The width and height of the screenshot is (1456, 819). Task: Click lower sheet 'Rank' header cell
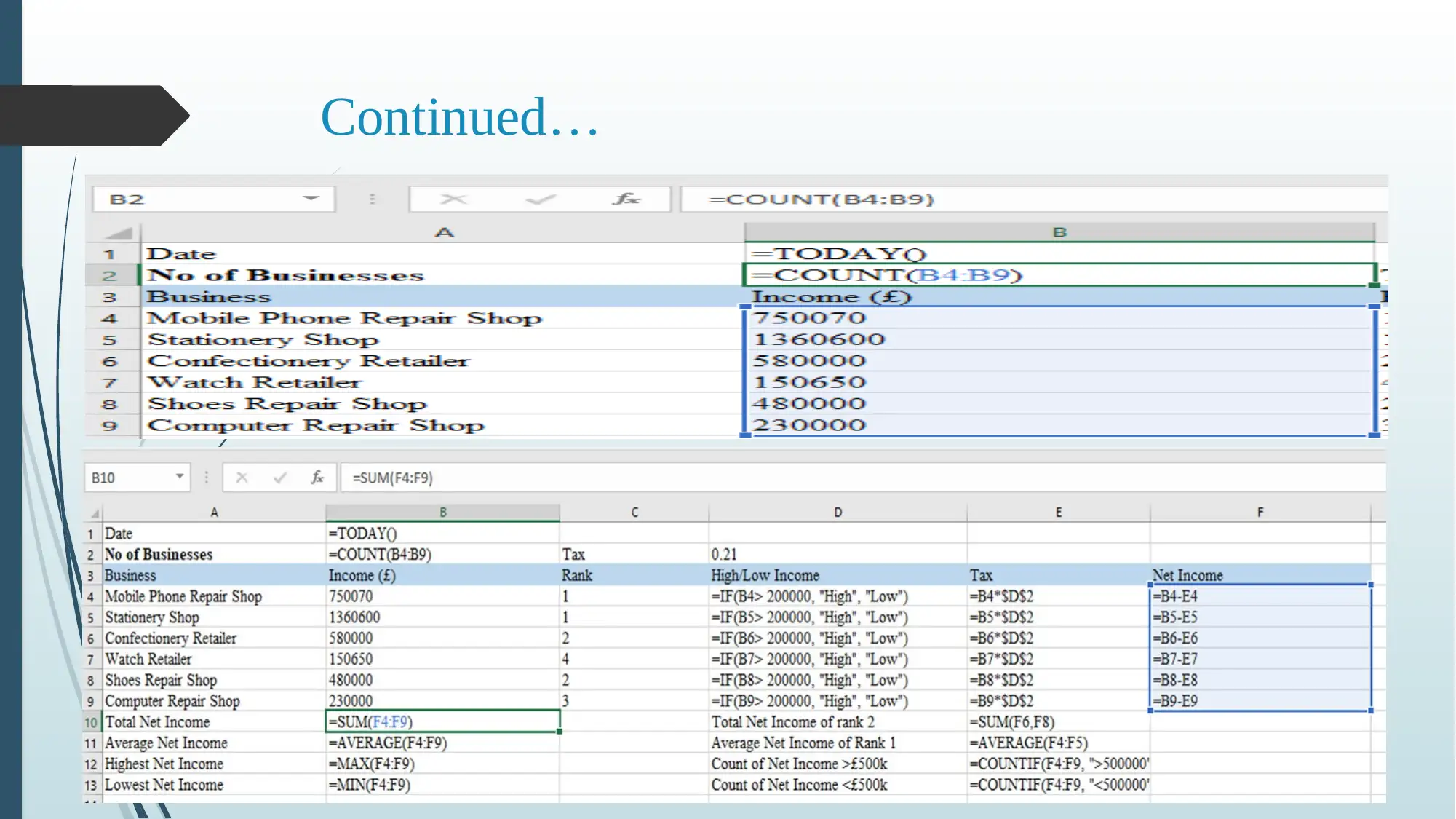tap(634, 575)
